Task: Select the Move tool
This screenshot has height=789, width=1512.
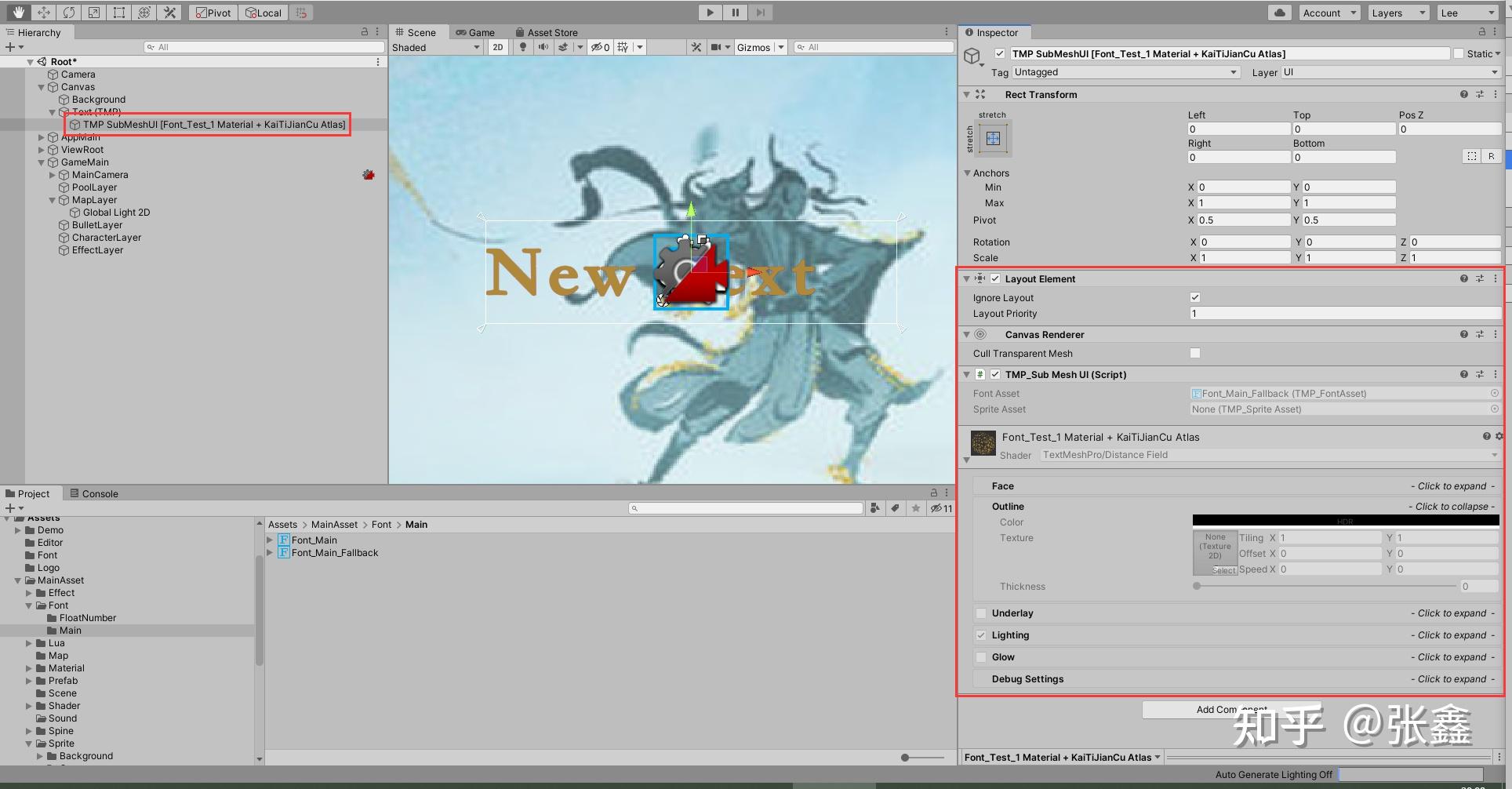Action: (x=43, y=13)
